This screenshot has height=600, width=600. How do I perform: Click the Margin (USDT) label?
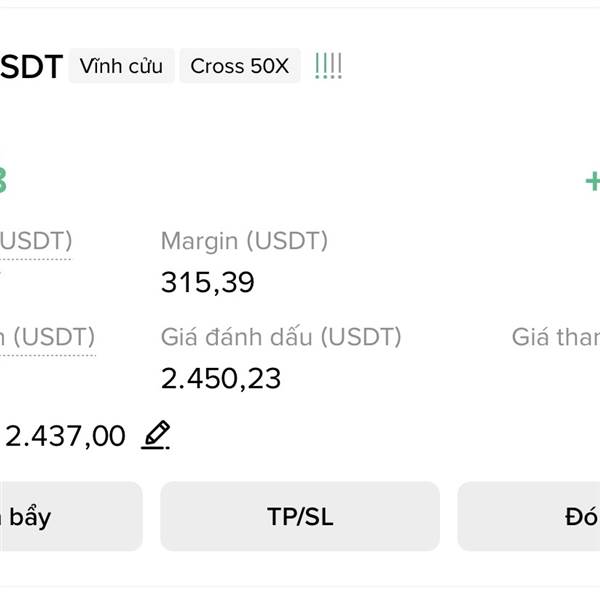(x=245, y=241)
